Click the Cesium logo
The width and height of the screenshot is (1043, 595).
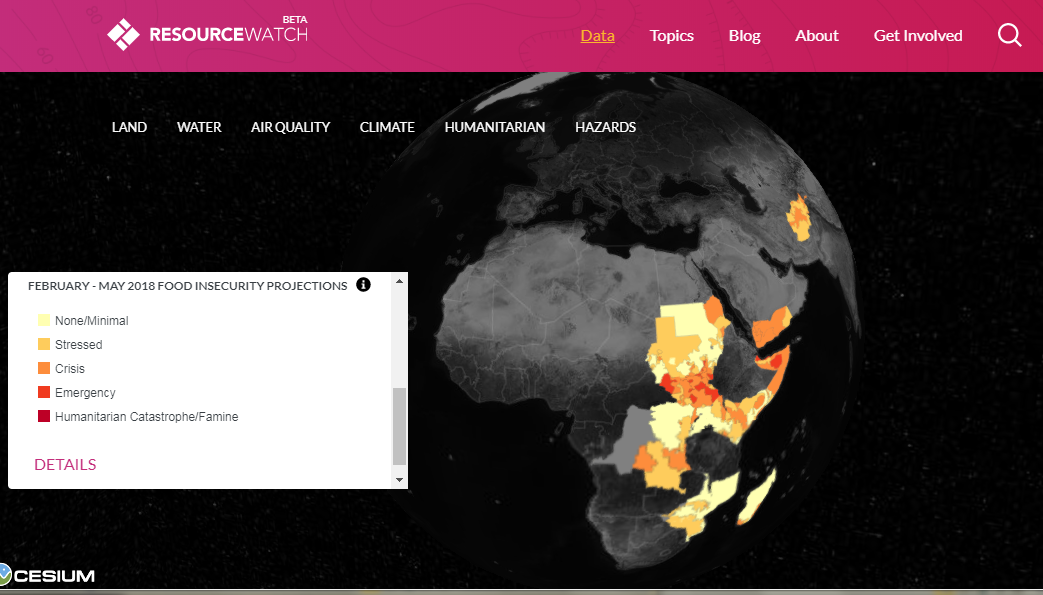point(48,575)
